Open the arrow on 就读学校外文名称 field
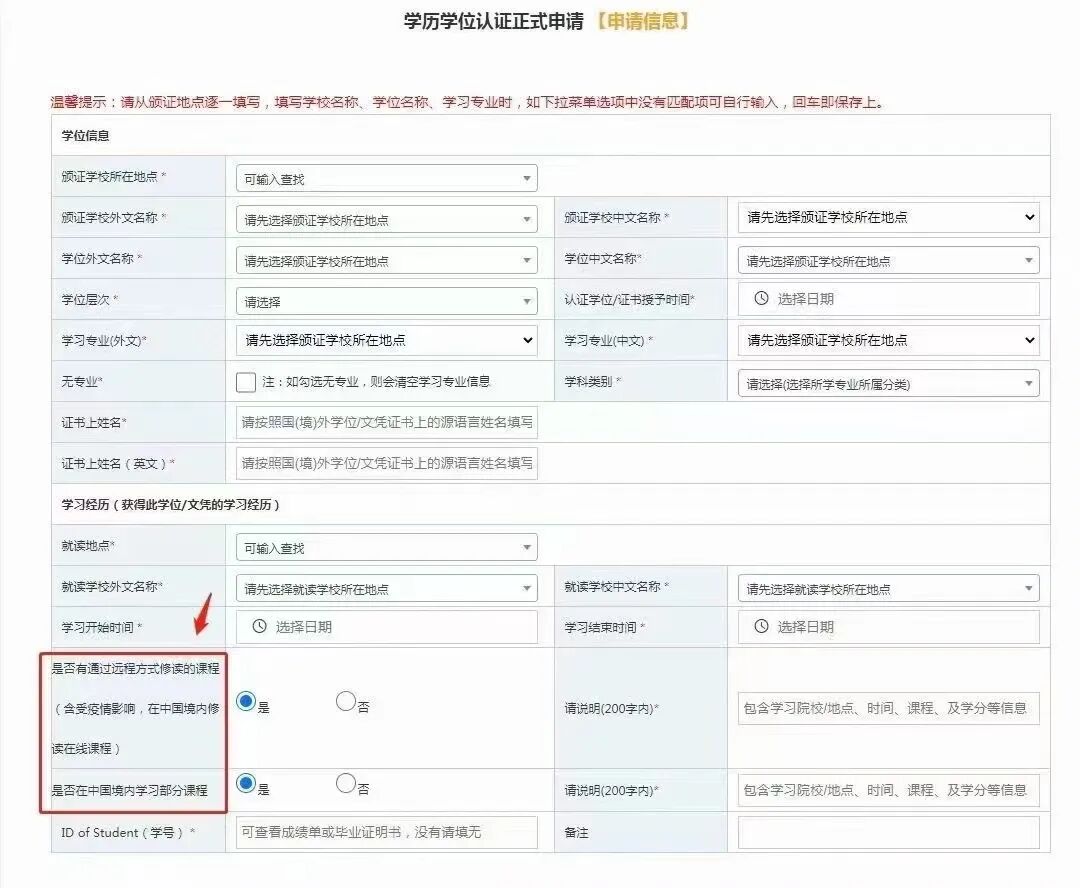This screenshot has height=888, width=1080. point(527,586)
